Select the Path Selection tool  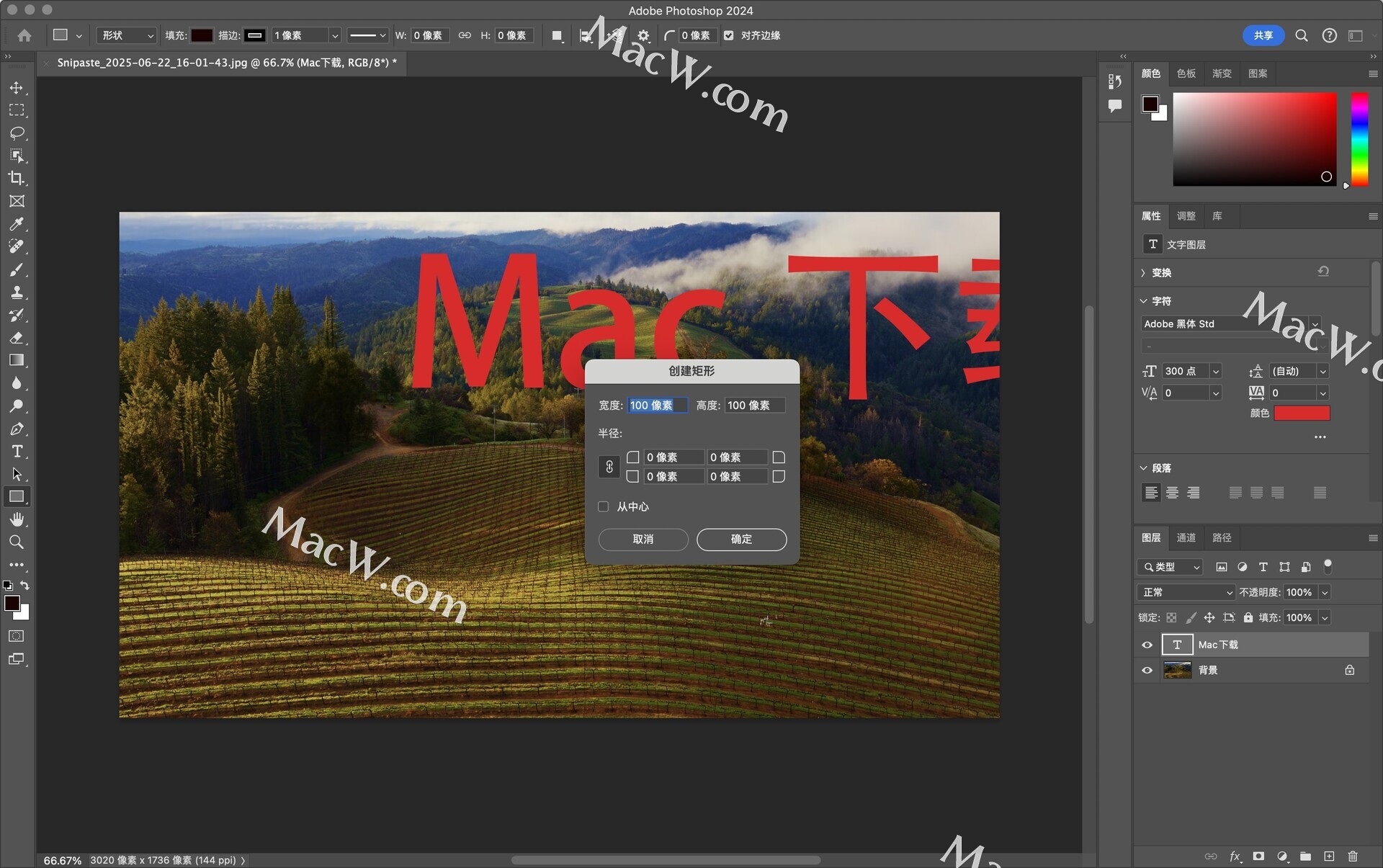(17, 474)
